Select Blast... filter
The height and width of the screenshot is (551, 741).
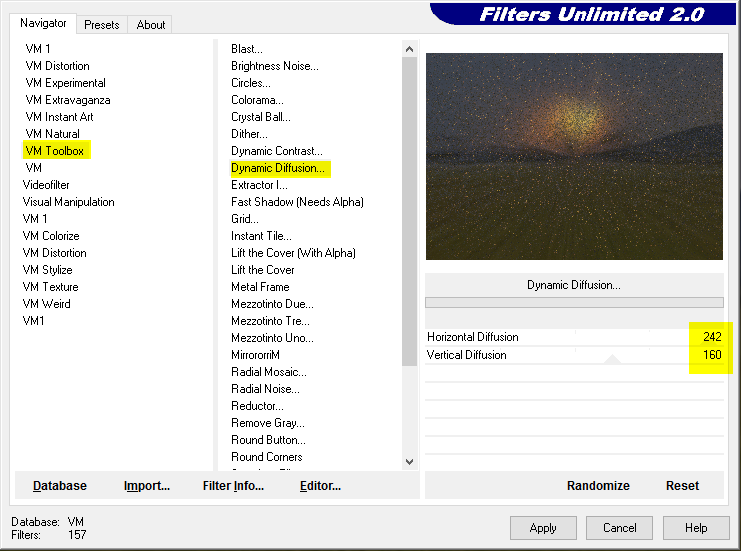point(247,49)
